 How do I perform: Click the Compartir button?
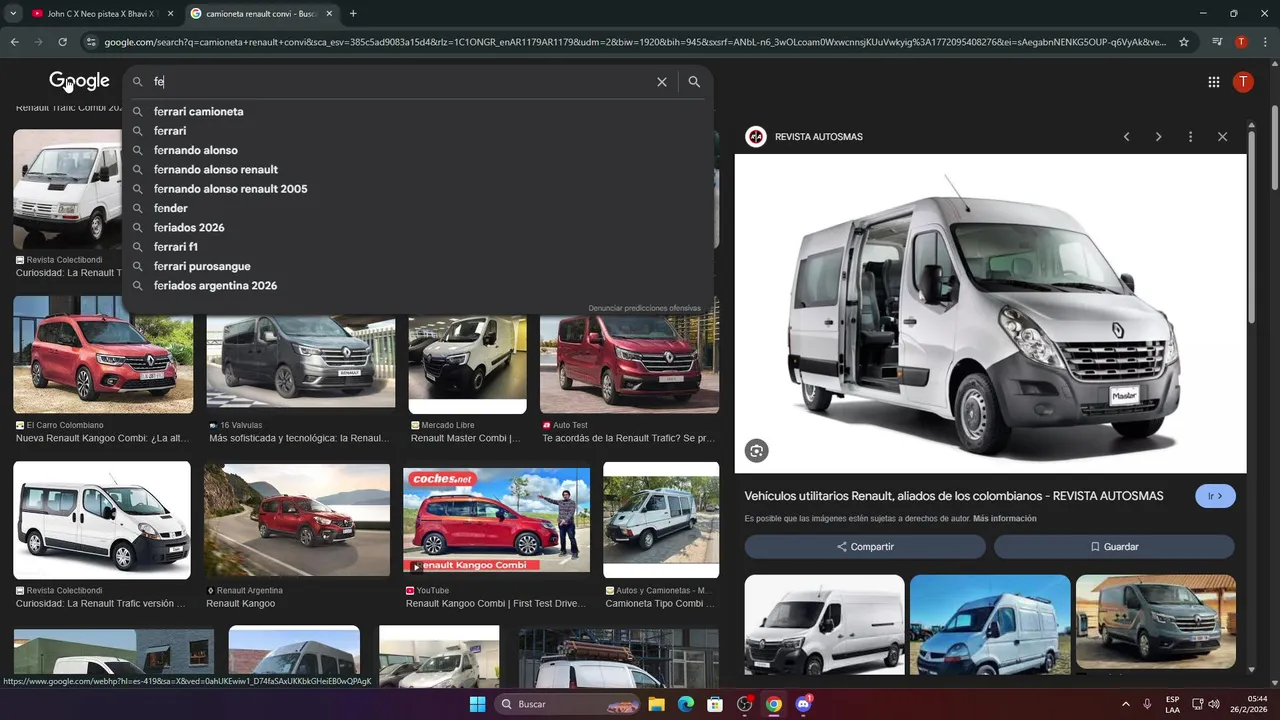coord(865,547)
